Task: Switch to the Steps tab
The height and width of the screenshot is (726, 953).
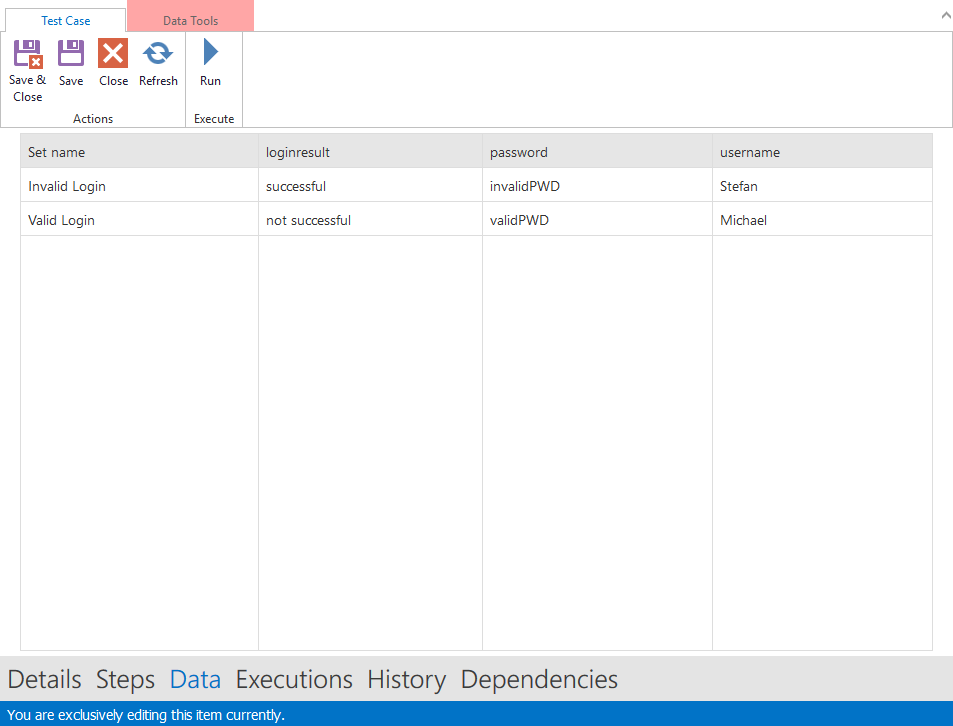Action: coord(125,680)
